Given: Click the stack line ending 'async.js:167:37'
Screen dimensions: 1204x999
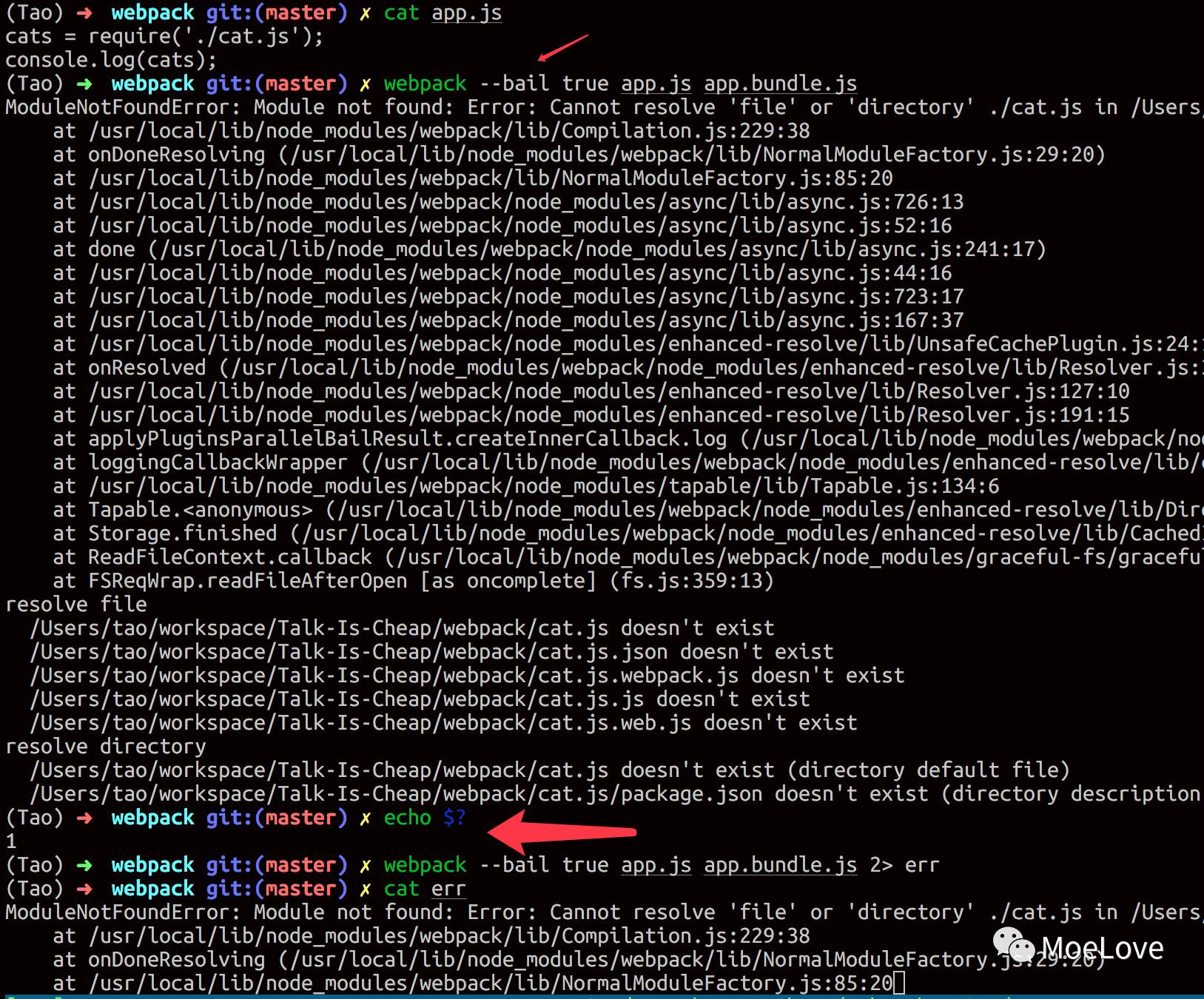Looking at the screenshot, I should 508,320.
